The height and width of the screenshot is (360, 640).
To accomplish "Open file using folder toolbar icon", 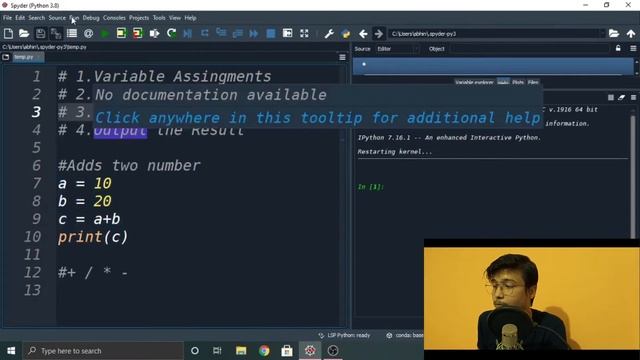I will click(x=24, y=33).
